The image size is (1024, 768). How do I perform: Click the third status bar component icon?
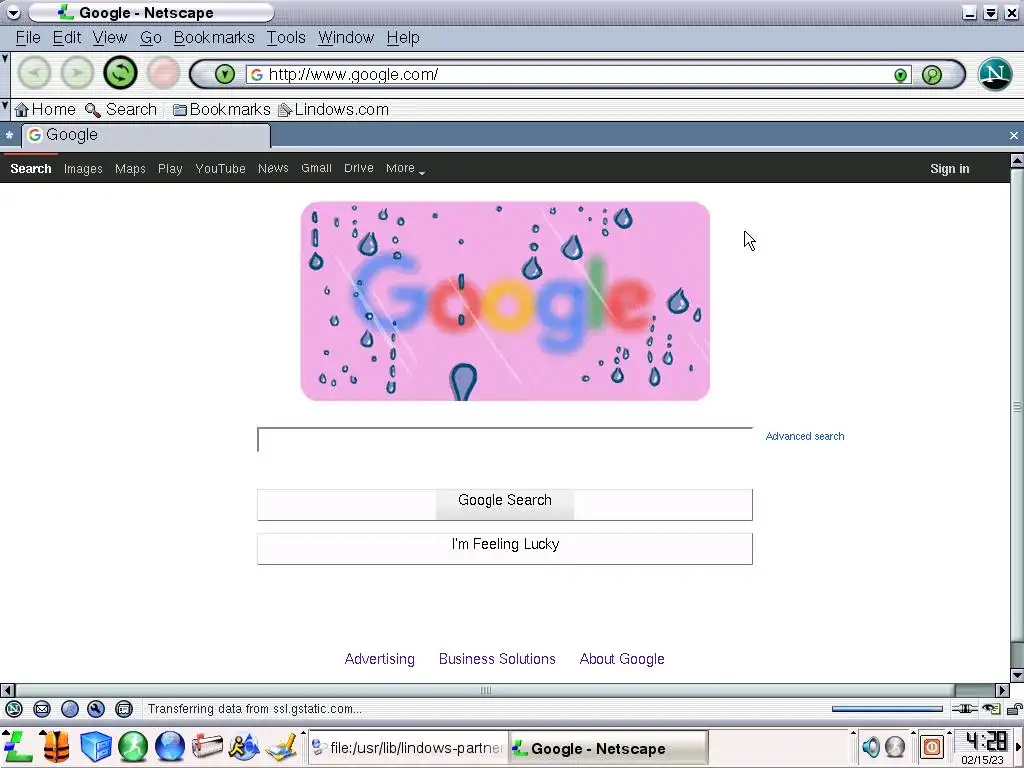point(69,709)
